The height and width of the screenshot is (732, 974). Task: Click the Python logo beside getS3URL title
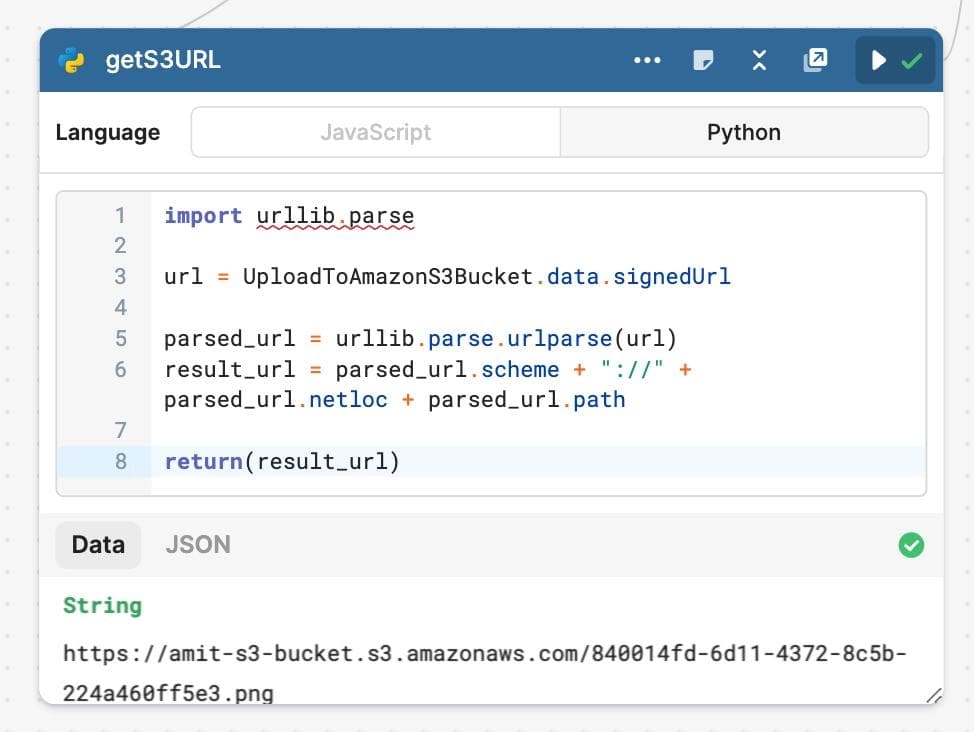(x=69, y=59)
